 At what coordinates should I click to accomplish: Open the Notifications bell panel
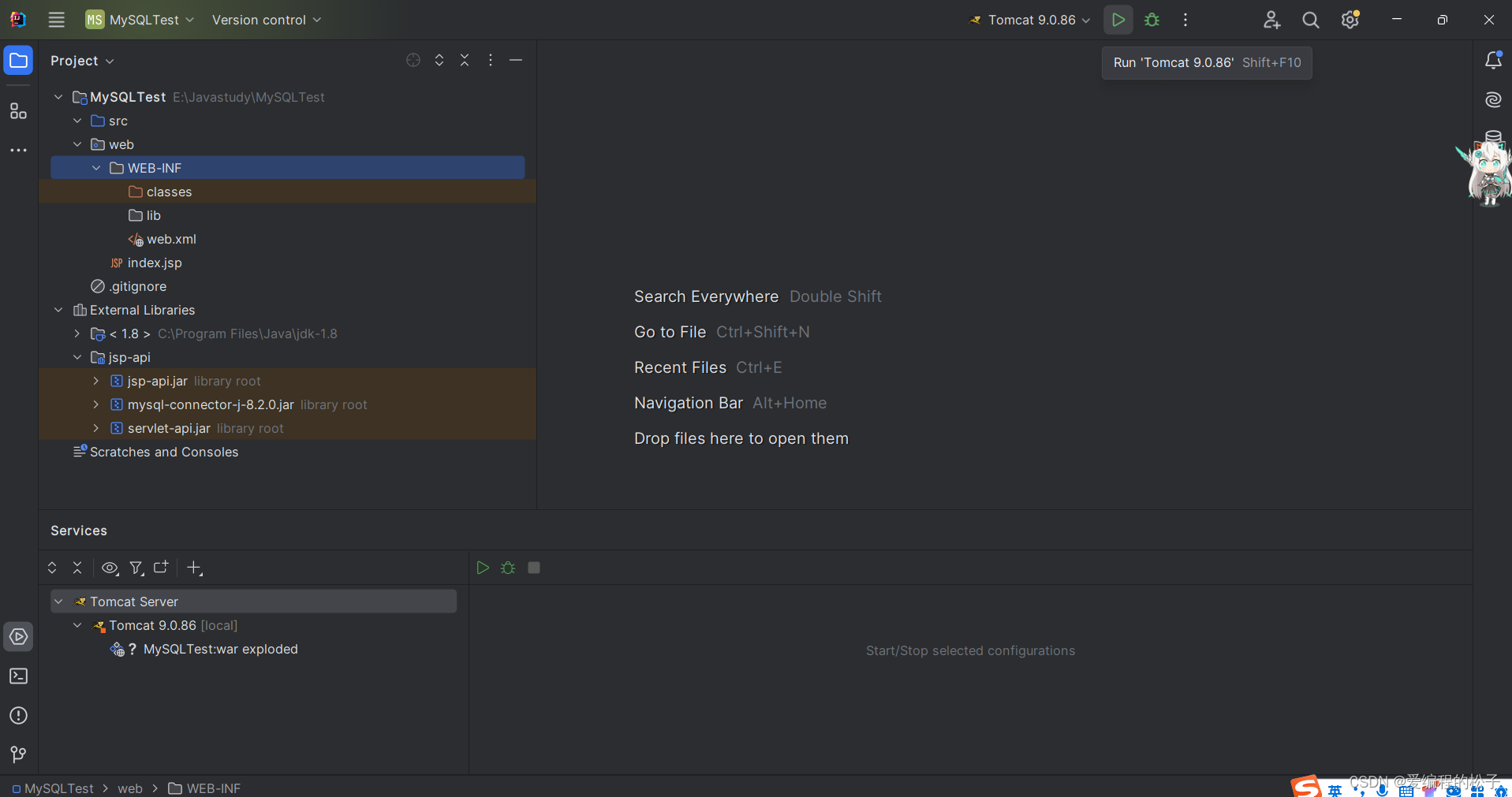tap(1492, 61)
